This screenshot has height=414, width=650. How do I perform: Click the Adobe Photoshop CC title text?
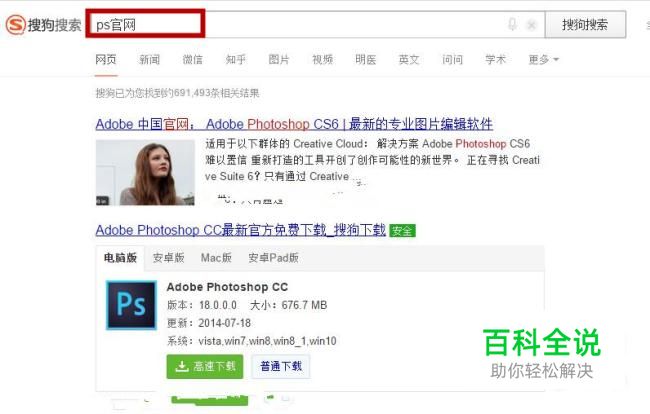227,287
